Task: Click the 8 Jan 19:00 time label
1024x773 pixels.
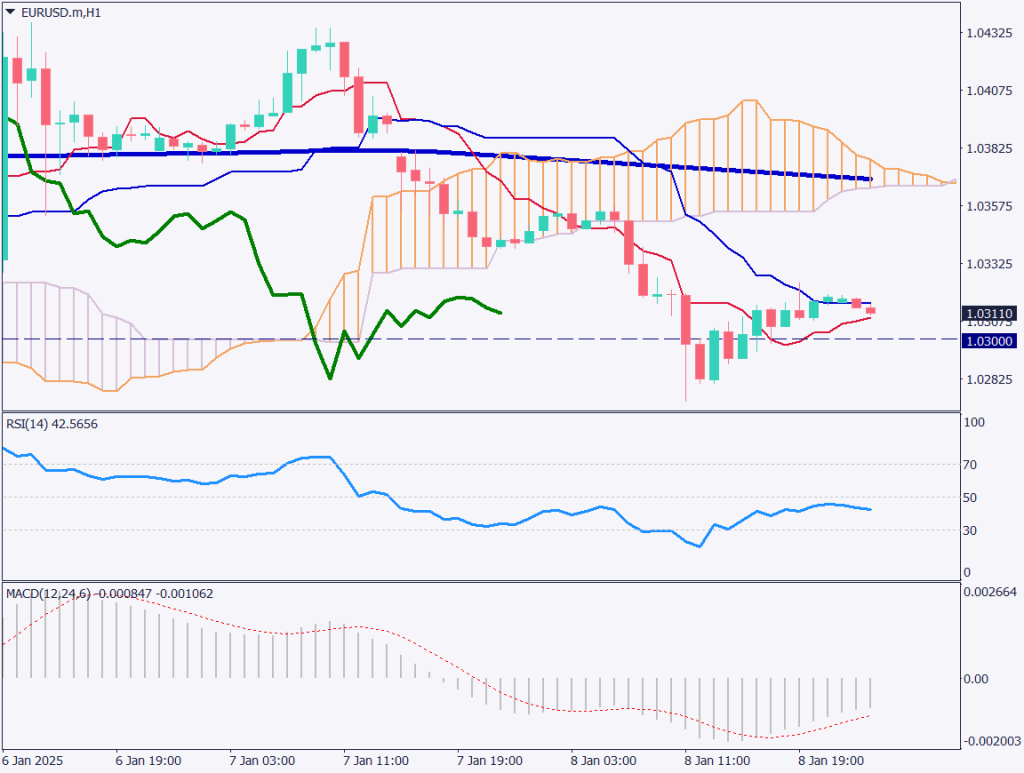Action: click(x=834, y=760)
